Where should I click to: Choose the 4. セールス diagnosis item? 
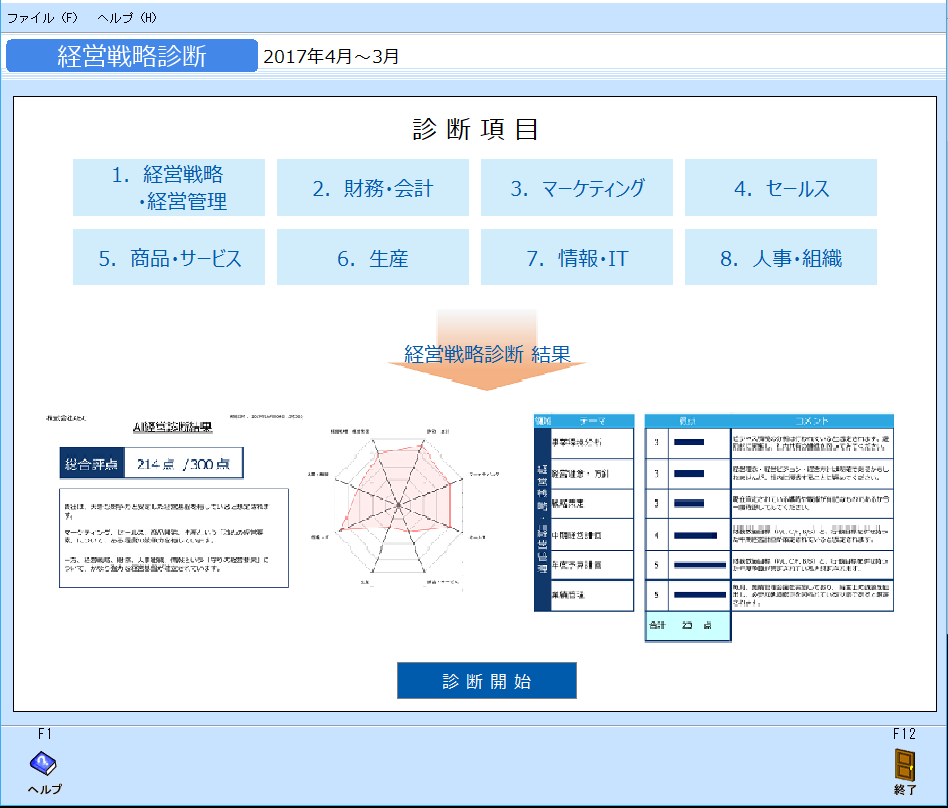tap(781, 188)
